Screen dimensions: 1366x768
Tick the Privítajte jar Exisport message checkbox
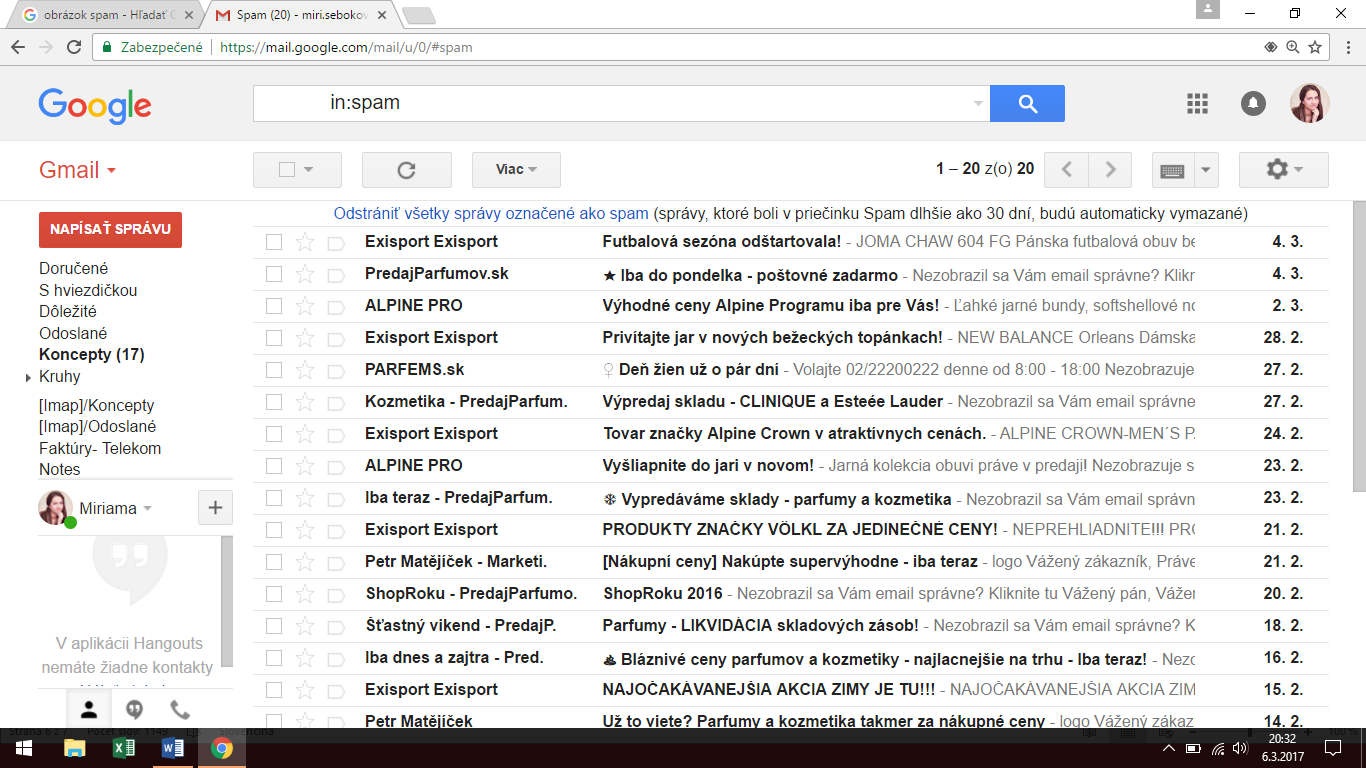click(x=274, y=338)
